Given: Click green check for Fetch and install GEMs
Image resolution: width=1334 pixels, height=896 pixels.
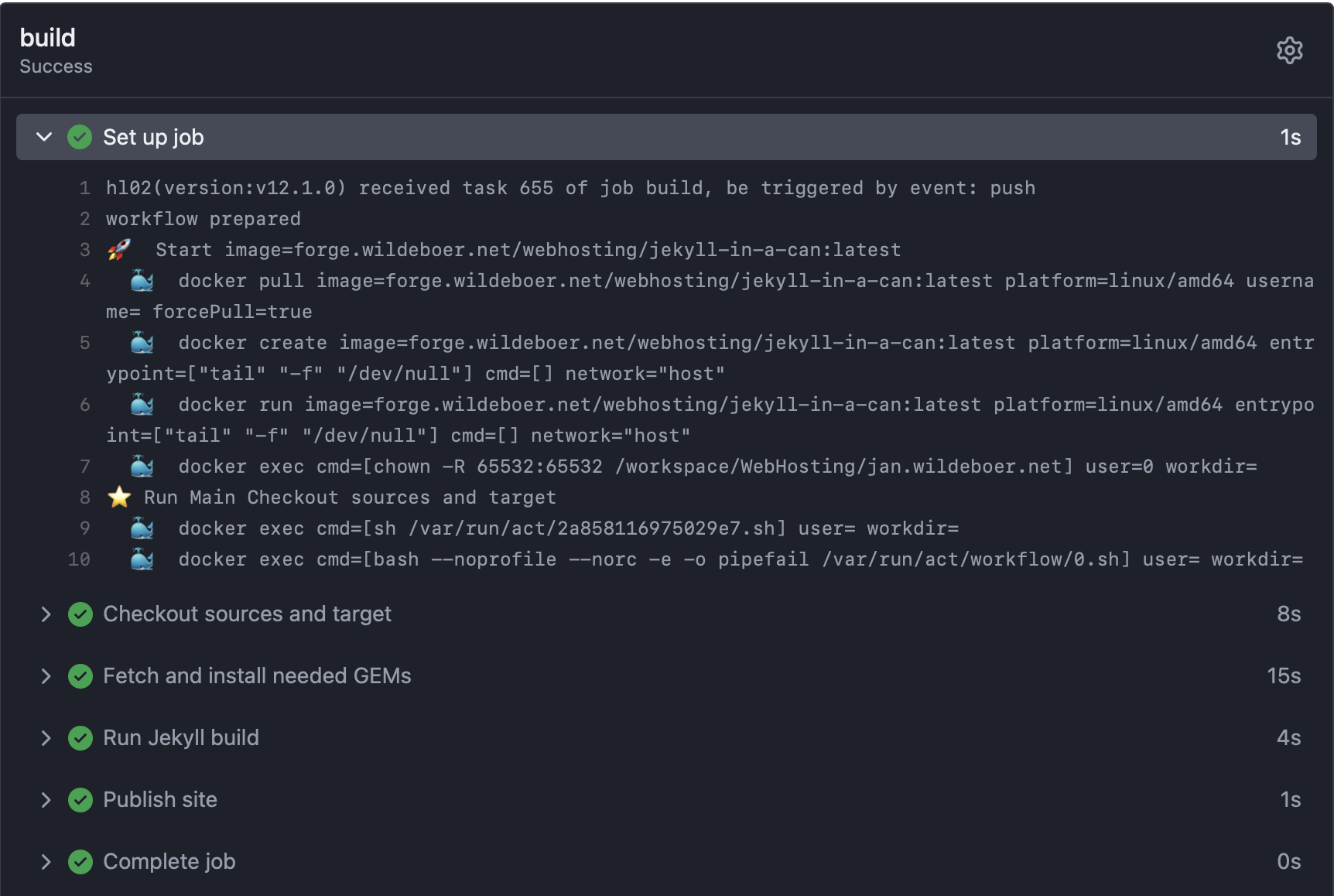Looking at the screenshot, I should pyautogui.click(x=80, y=675).
